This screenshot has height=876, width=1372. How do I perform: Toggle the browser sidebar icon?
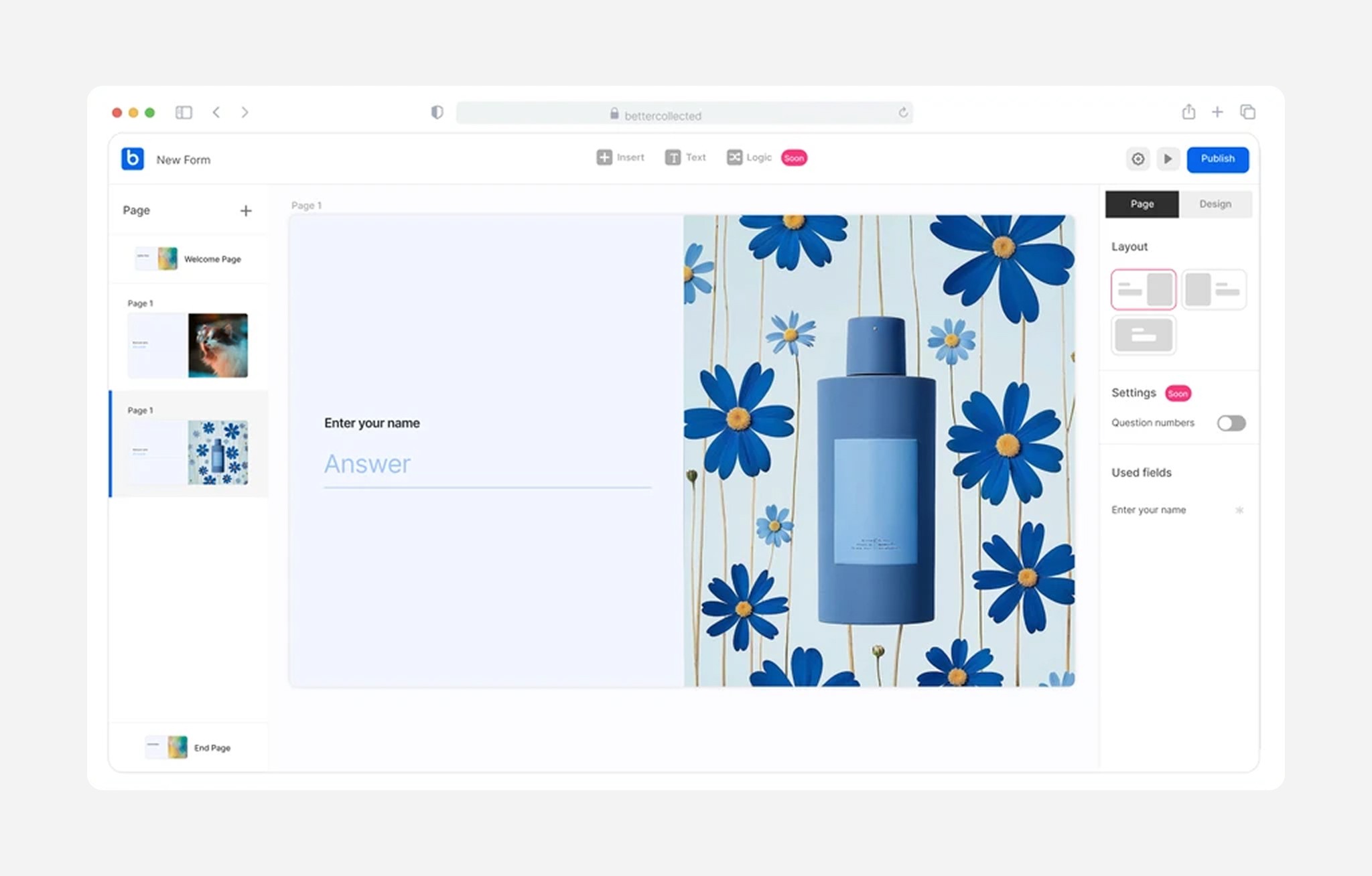[x=184, y=113]
